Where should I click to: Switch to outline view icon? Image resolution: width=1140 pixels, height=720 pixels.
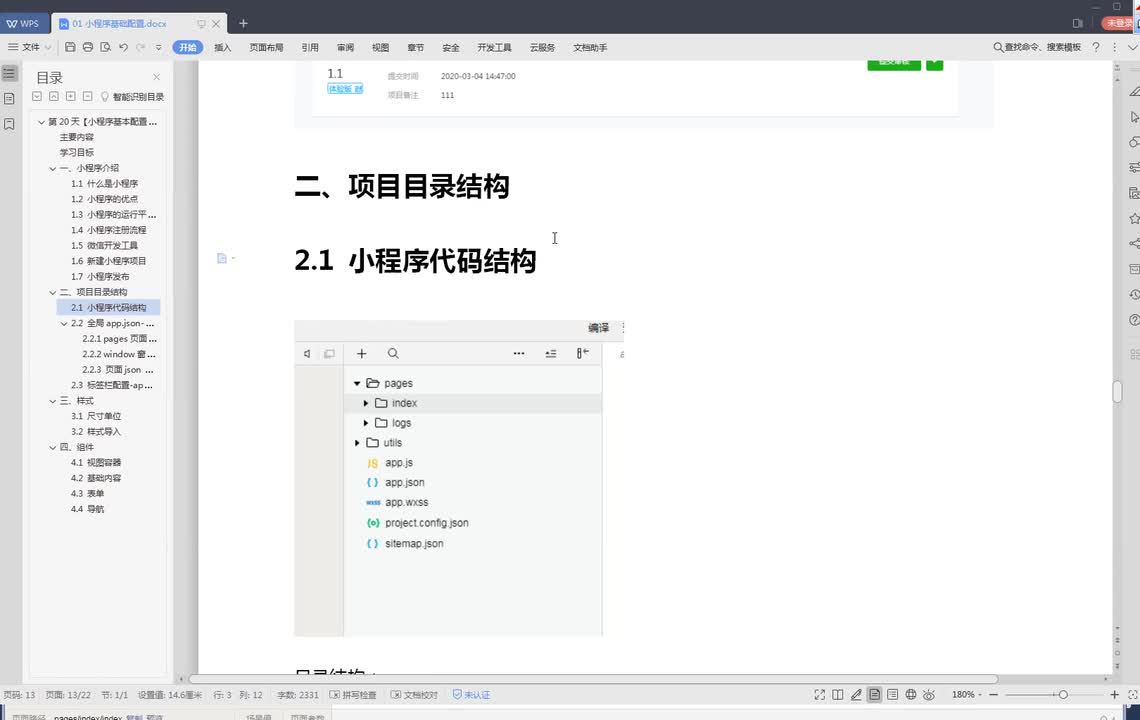pyautogui.click(x=893, y=695)
